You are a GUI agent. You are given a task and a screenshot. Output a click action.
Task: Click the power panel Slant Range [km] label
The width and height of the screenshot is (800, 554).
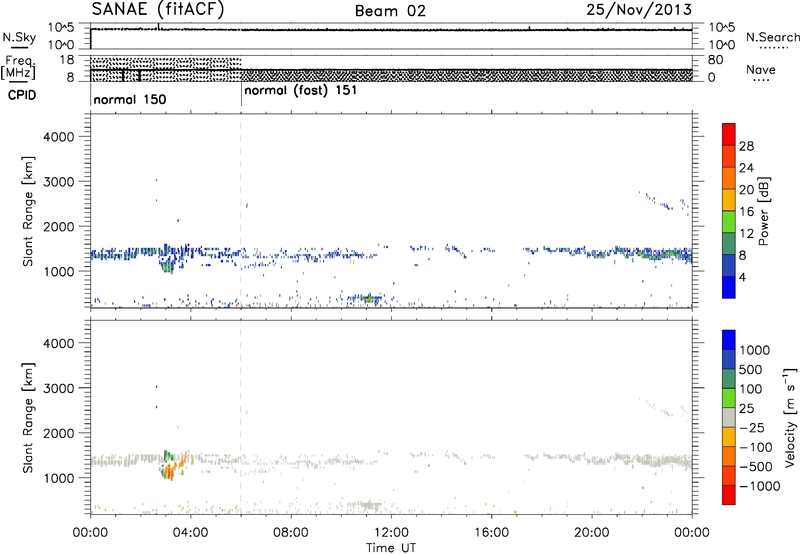click(x=28, y=212)
